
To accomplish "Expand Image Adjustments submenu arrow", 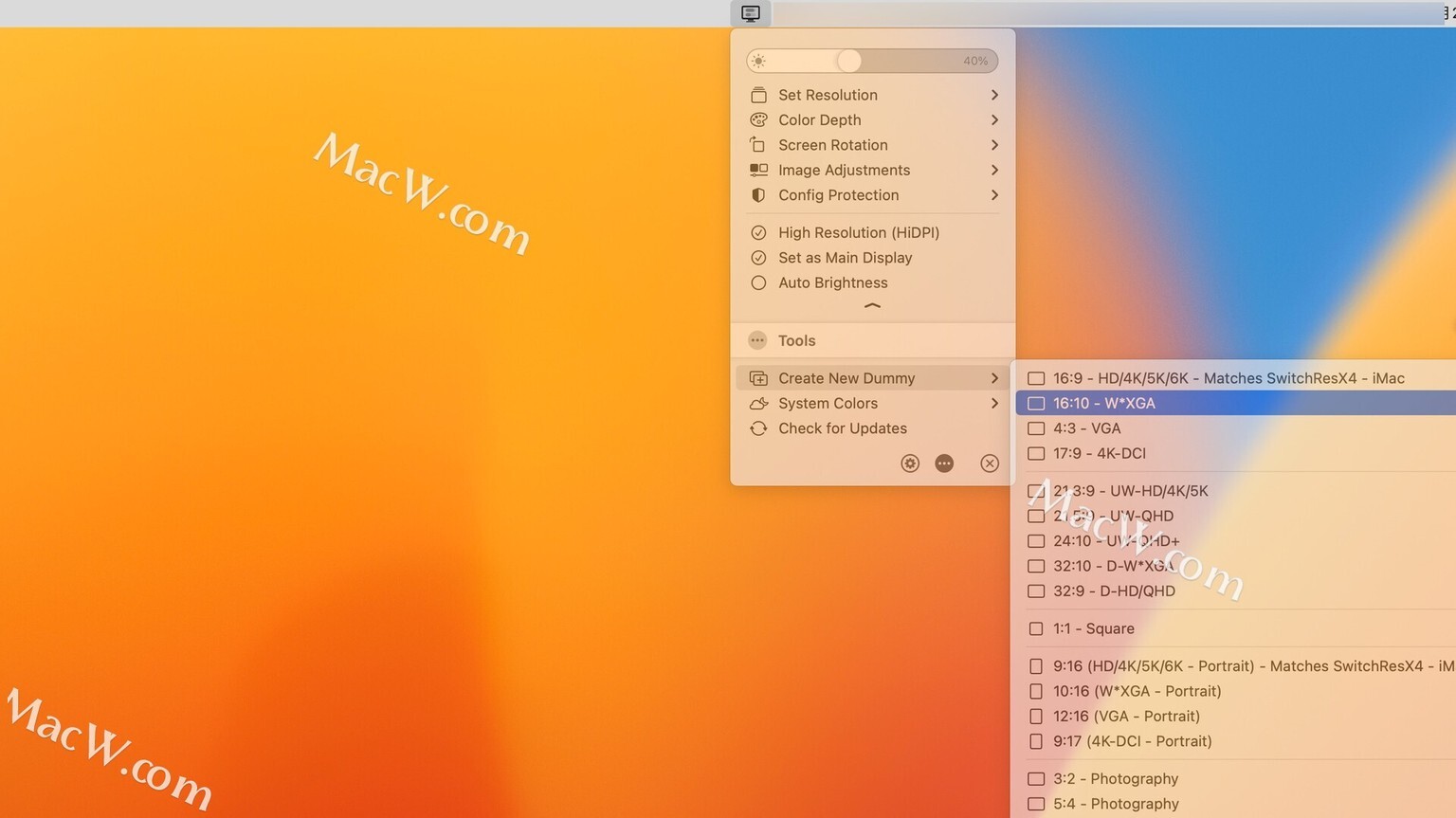I will coord(994,170).
